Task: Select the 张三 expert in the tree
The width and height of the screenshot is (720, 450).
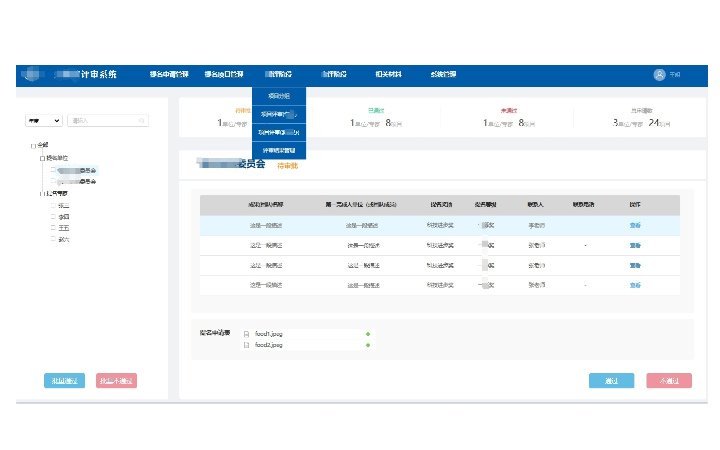Action: coord(64,206)
